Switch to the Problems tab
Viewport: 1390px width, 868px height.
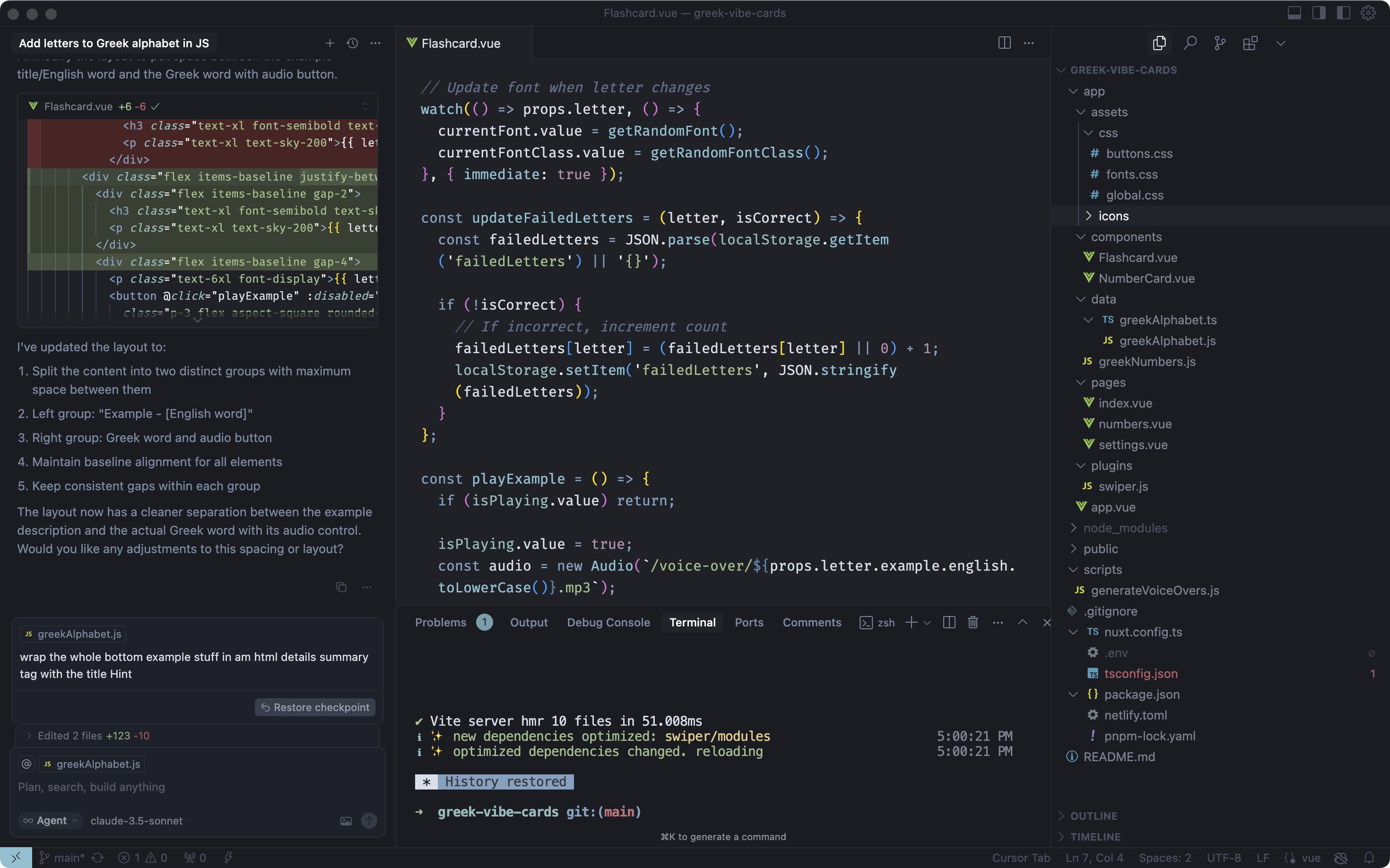440,622
